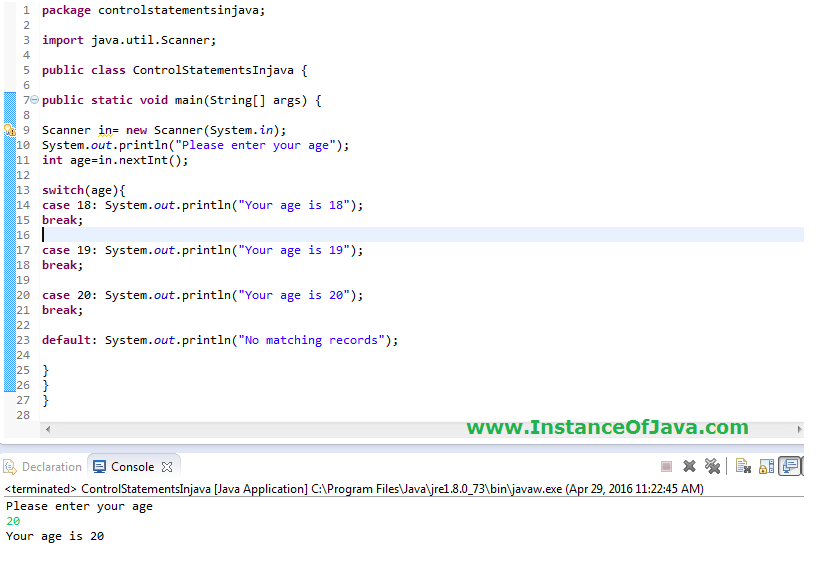Click the 'default:' keyword on line 23

pyautogui.click(x=70, y=340)
